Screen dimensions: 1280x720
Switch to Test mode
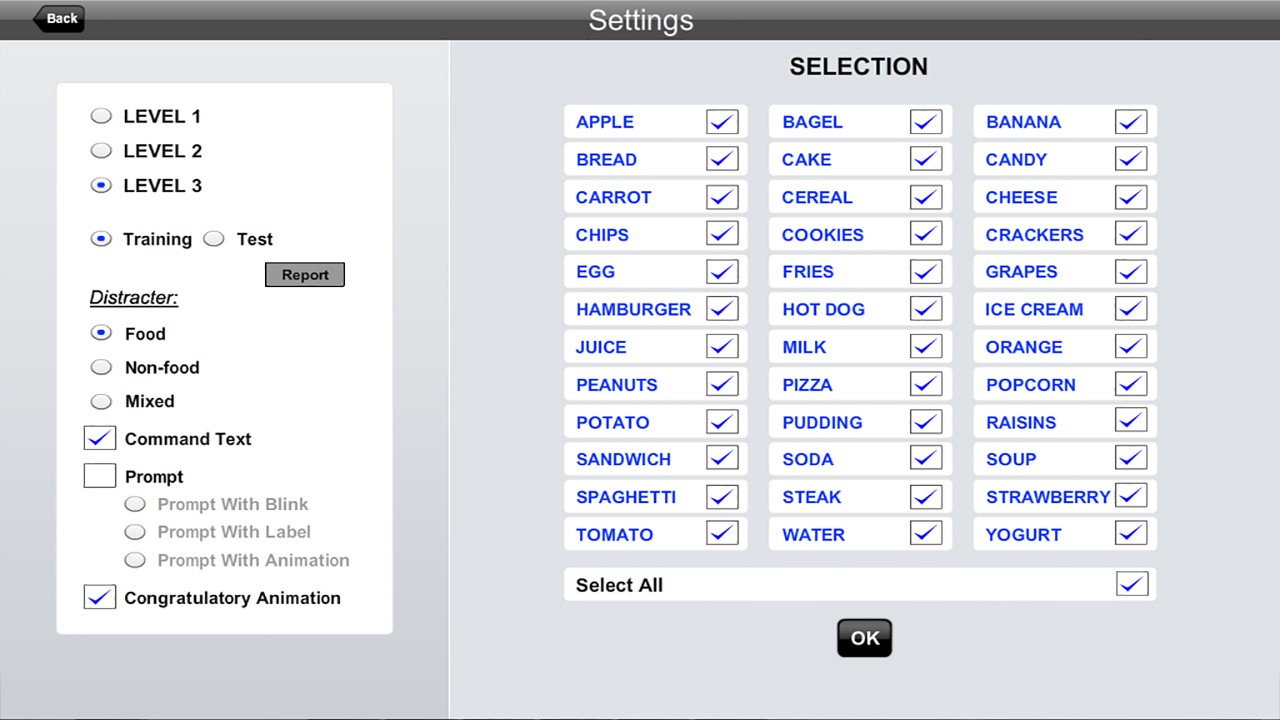pyautogui.click(x=214, y=239)
